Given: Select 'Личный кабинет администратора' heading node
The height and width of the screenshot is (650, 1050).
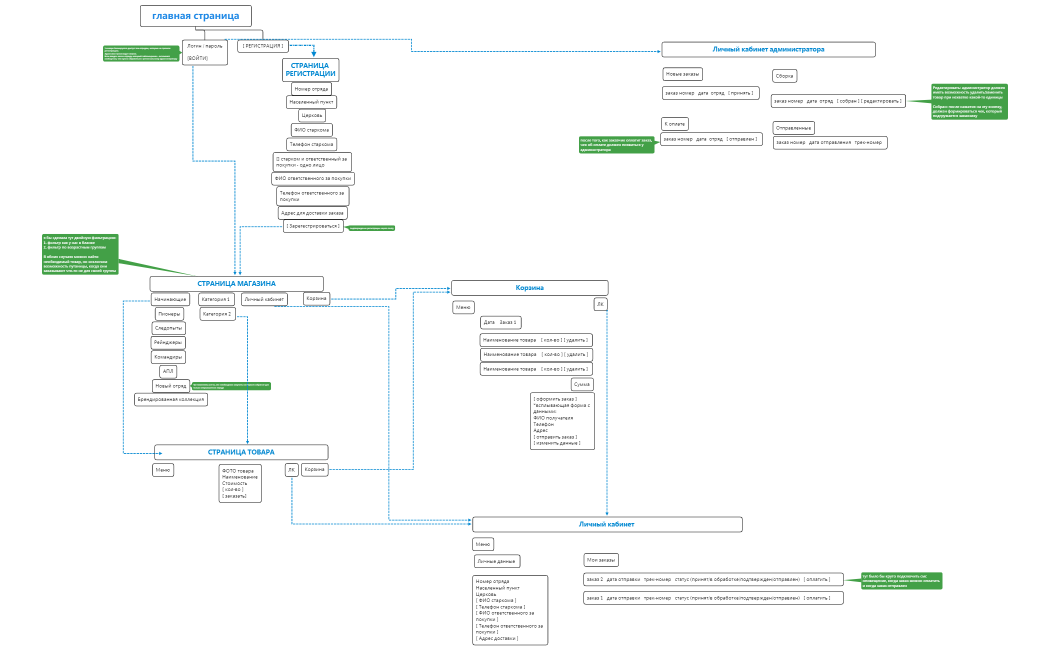Looking at the screenshot, I should point(768,49).
